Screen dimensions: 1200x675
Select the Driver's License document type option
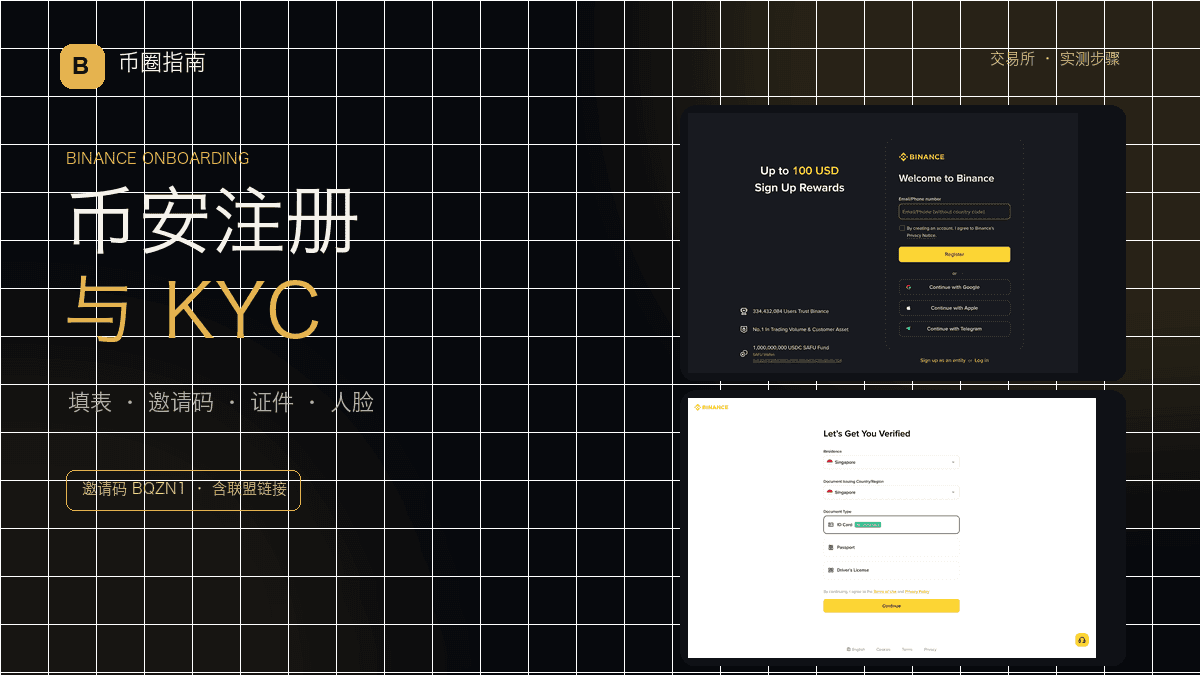[x=891, y=570]
